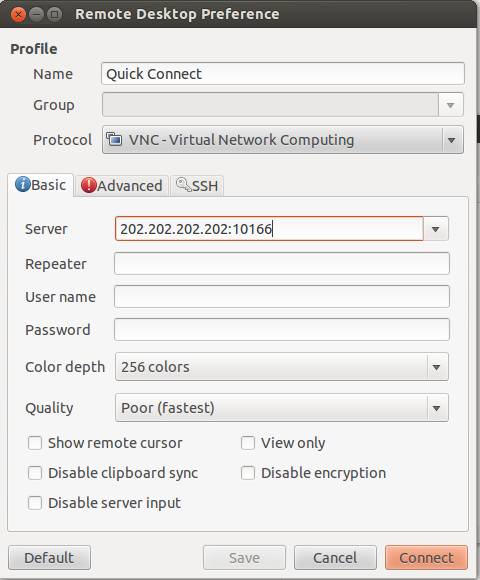Tick the View only checkbox

coord(248,443)
